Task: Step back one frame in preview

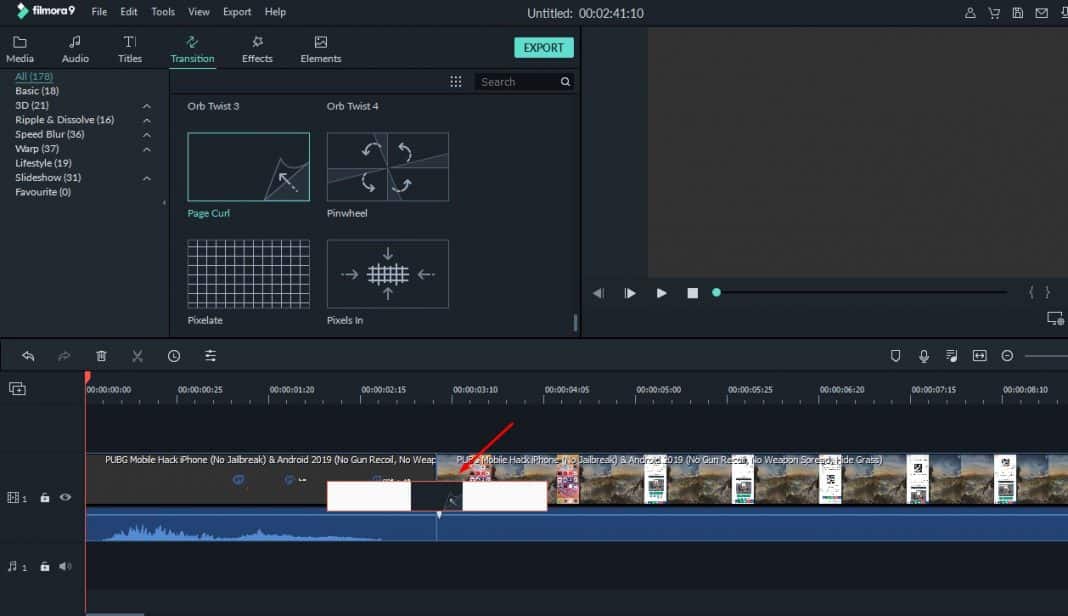Action: [599, 293]
